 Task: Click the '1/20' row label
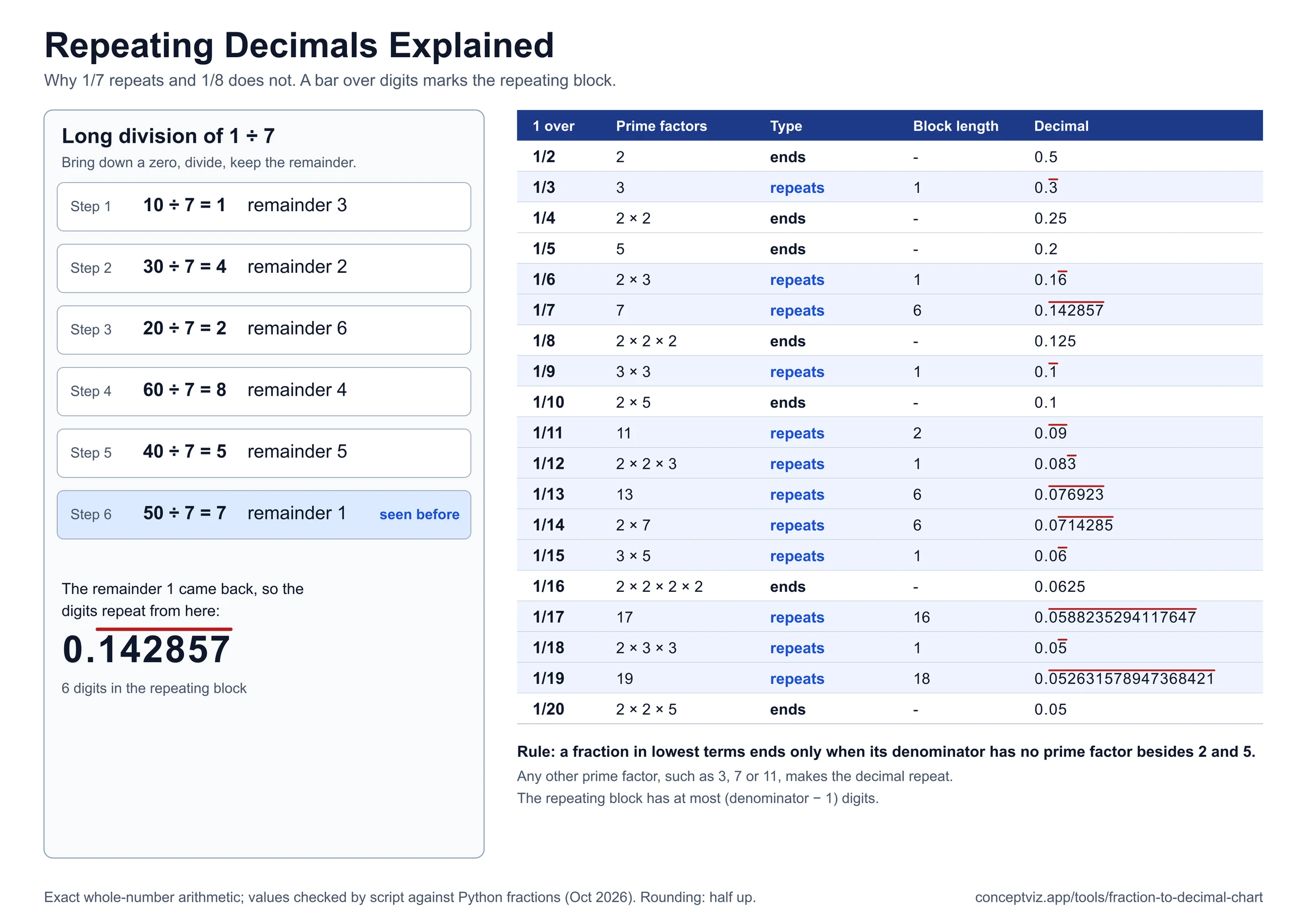coord(548,709)
